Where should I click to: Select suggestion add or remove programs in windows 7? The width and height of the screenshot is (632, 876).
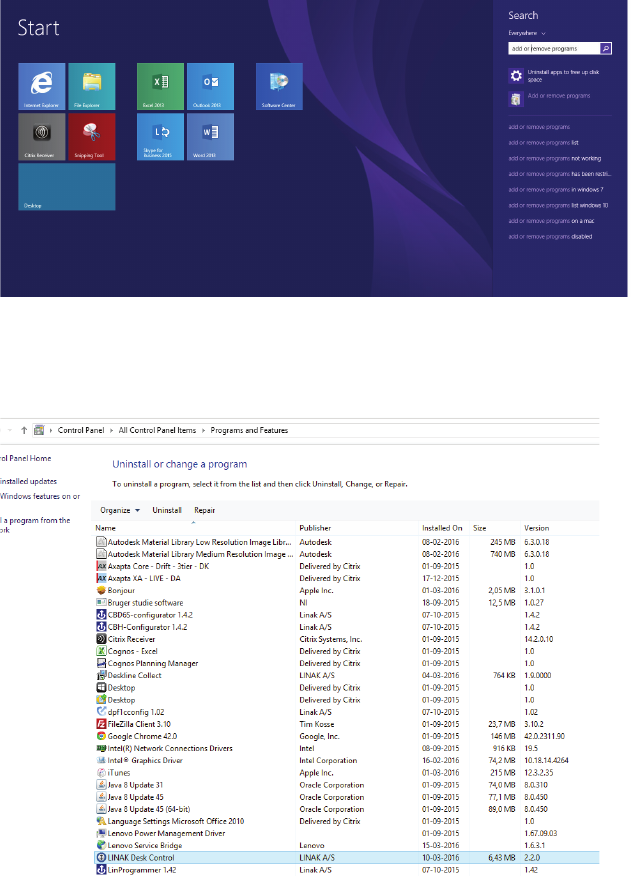[555, 189]
